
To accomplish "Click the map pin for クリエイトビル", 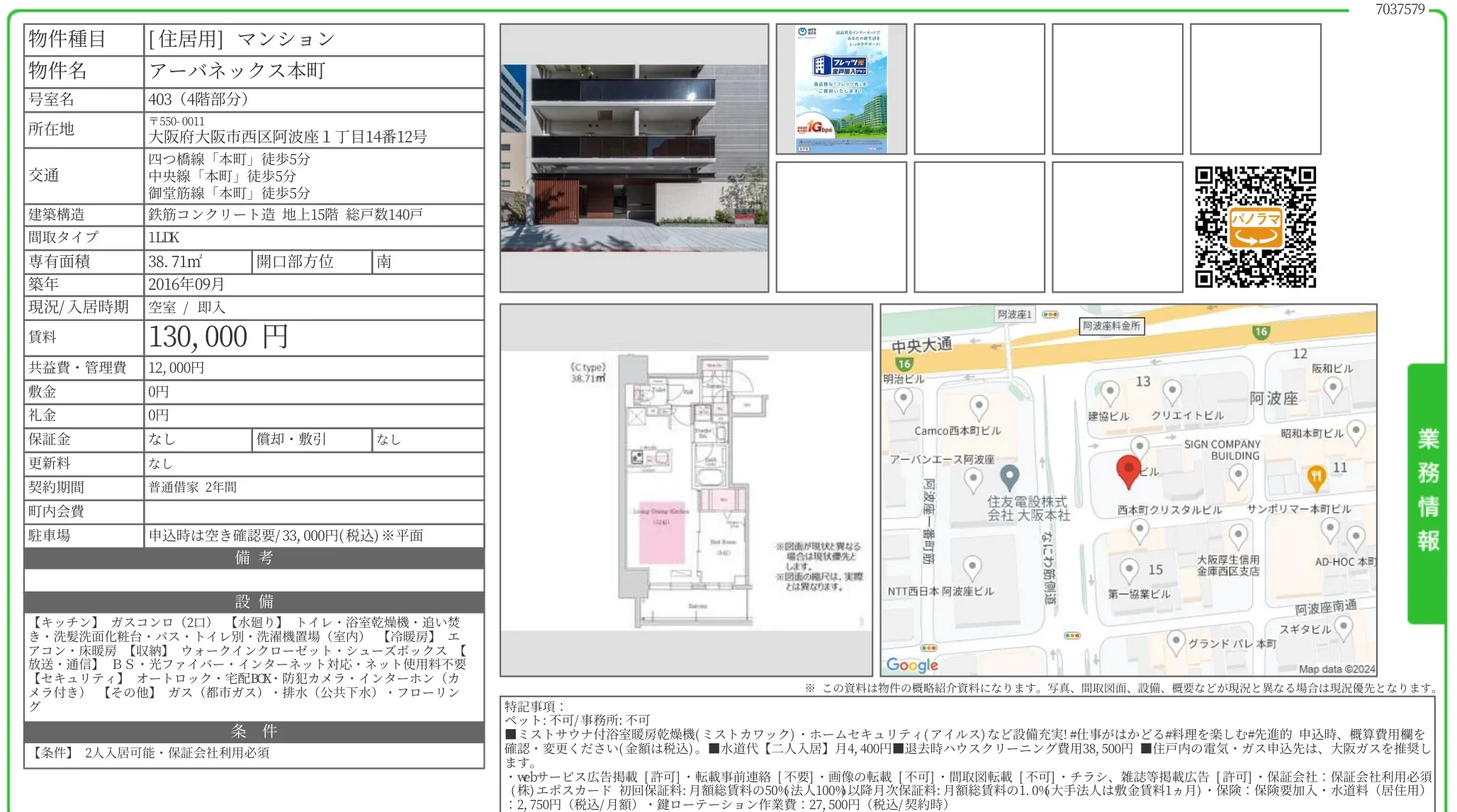I will [1172, 392].
